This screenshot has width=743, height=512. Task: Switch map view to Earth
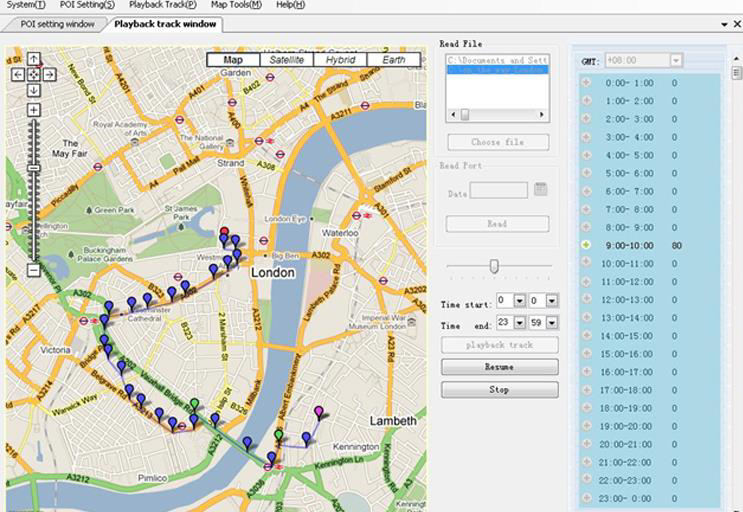(x=394, y=60)
